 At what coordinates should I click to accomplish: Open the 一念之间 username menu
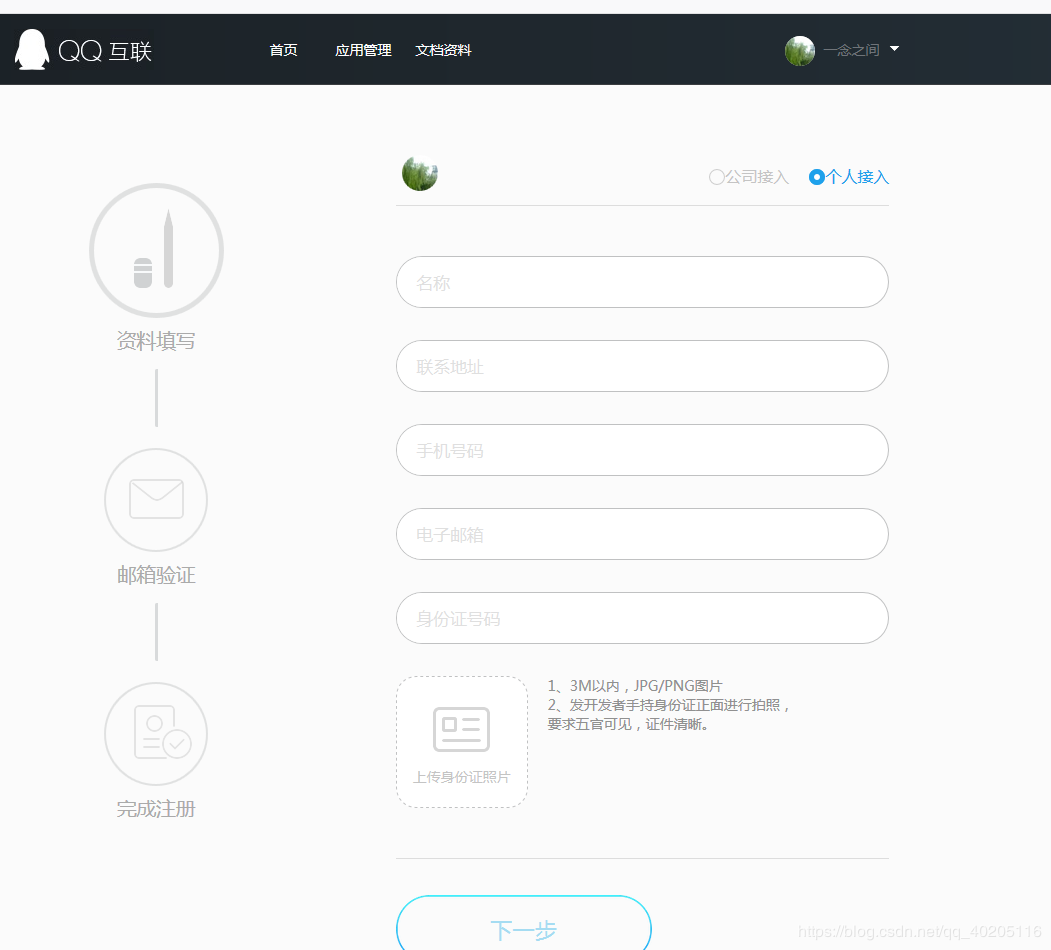point(851,50)
